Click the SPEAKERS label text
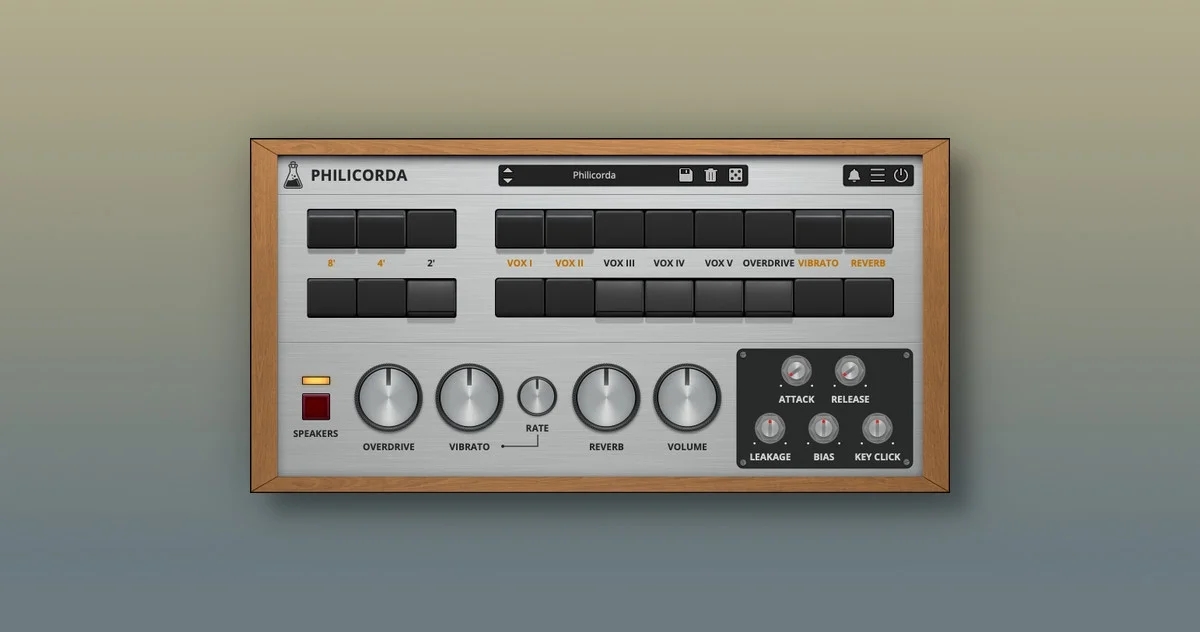This screenshot has width=1200, height=632. pos(315,434)
